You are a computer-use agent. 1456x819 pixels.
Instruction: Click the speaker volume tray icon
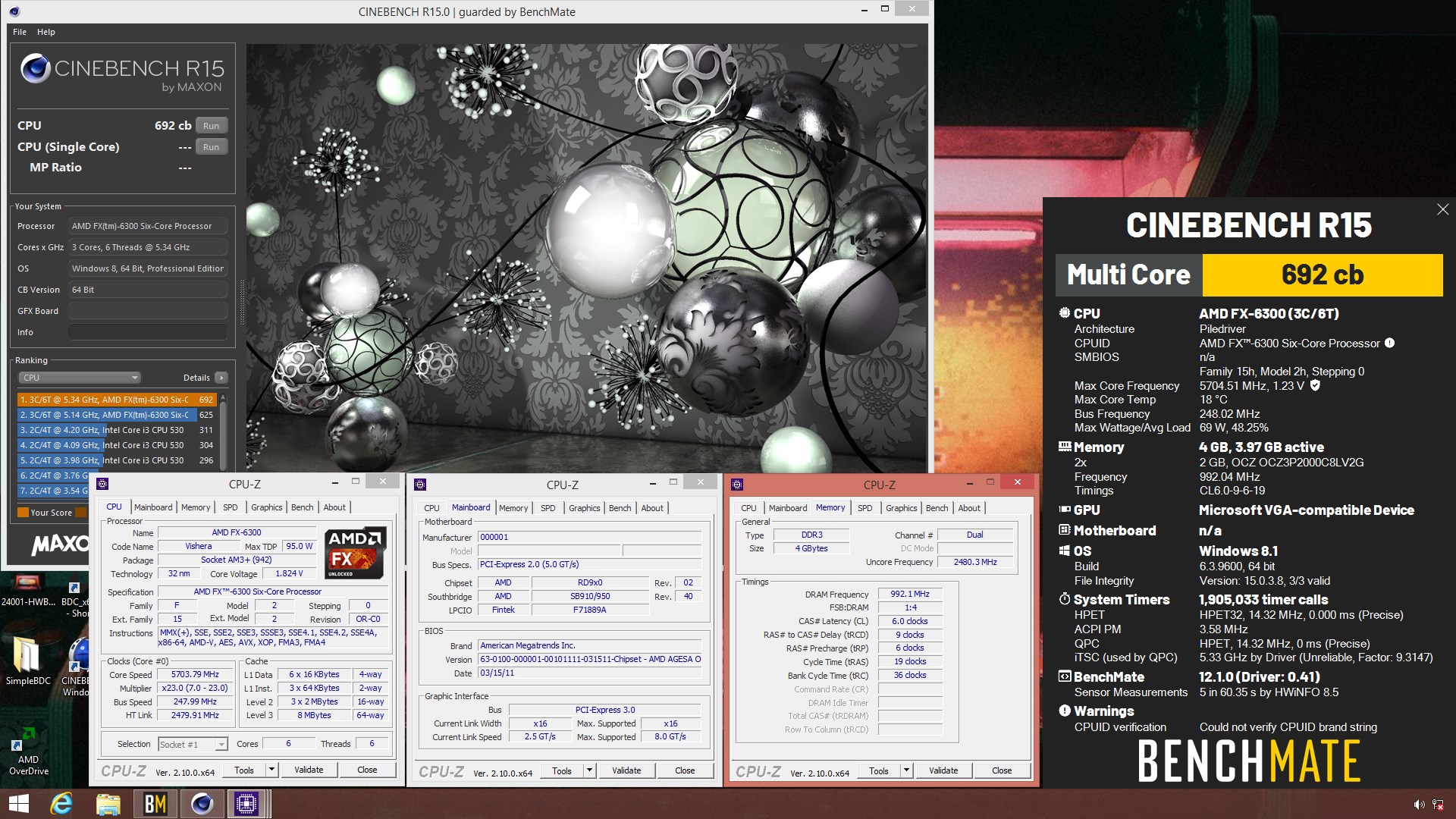1419,805
